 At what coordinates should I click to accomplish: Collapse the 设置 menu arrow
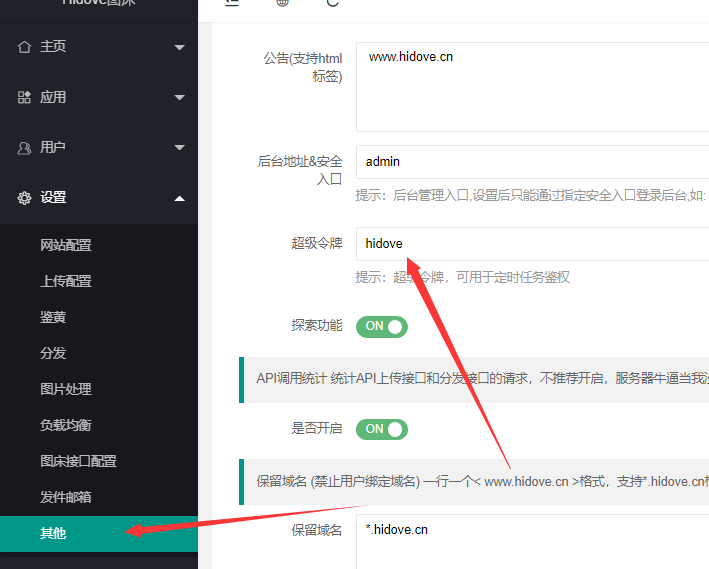180,198
